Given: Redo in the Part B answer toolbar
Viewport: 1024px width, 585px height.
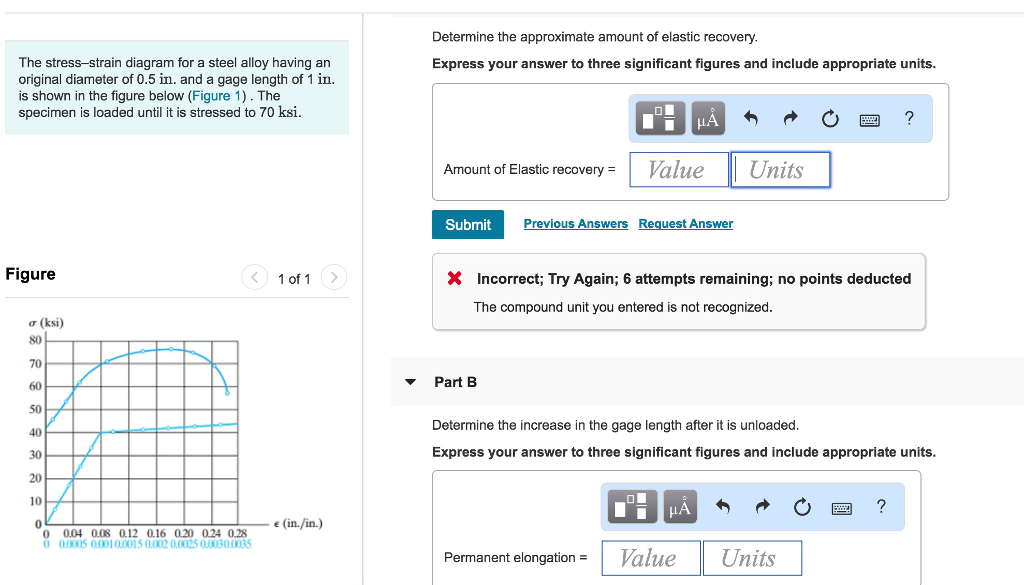Looking at the screenshot, I should [762, 506].
